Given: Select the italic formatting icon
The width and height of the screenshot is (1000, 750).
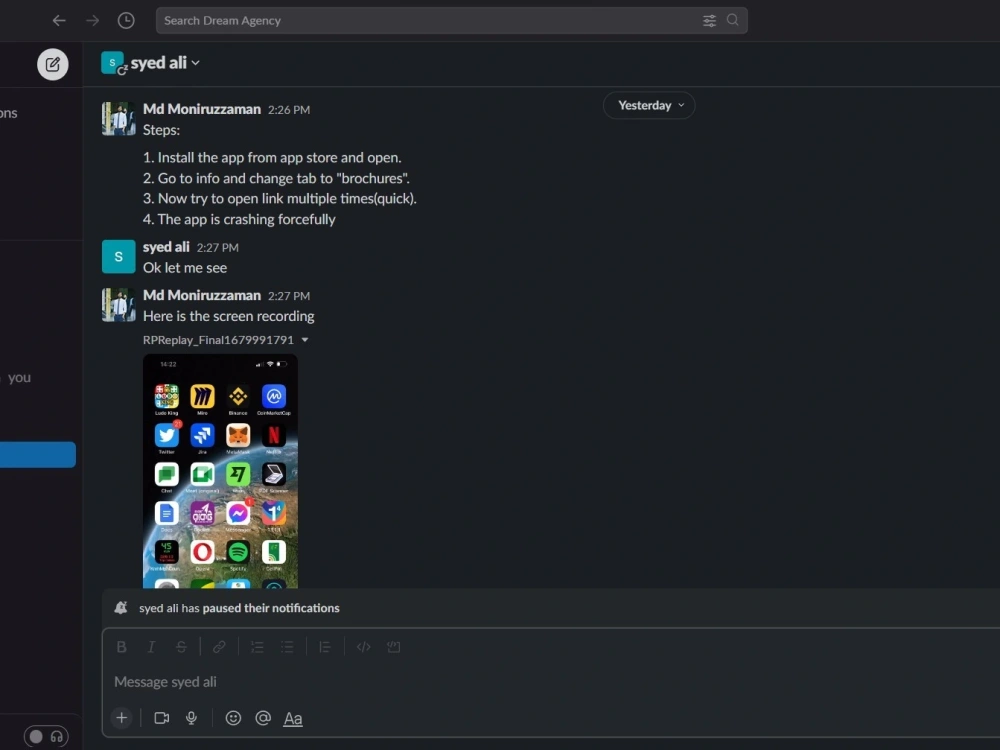Looking at the screenshot, I should [x=151, y=646].
